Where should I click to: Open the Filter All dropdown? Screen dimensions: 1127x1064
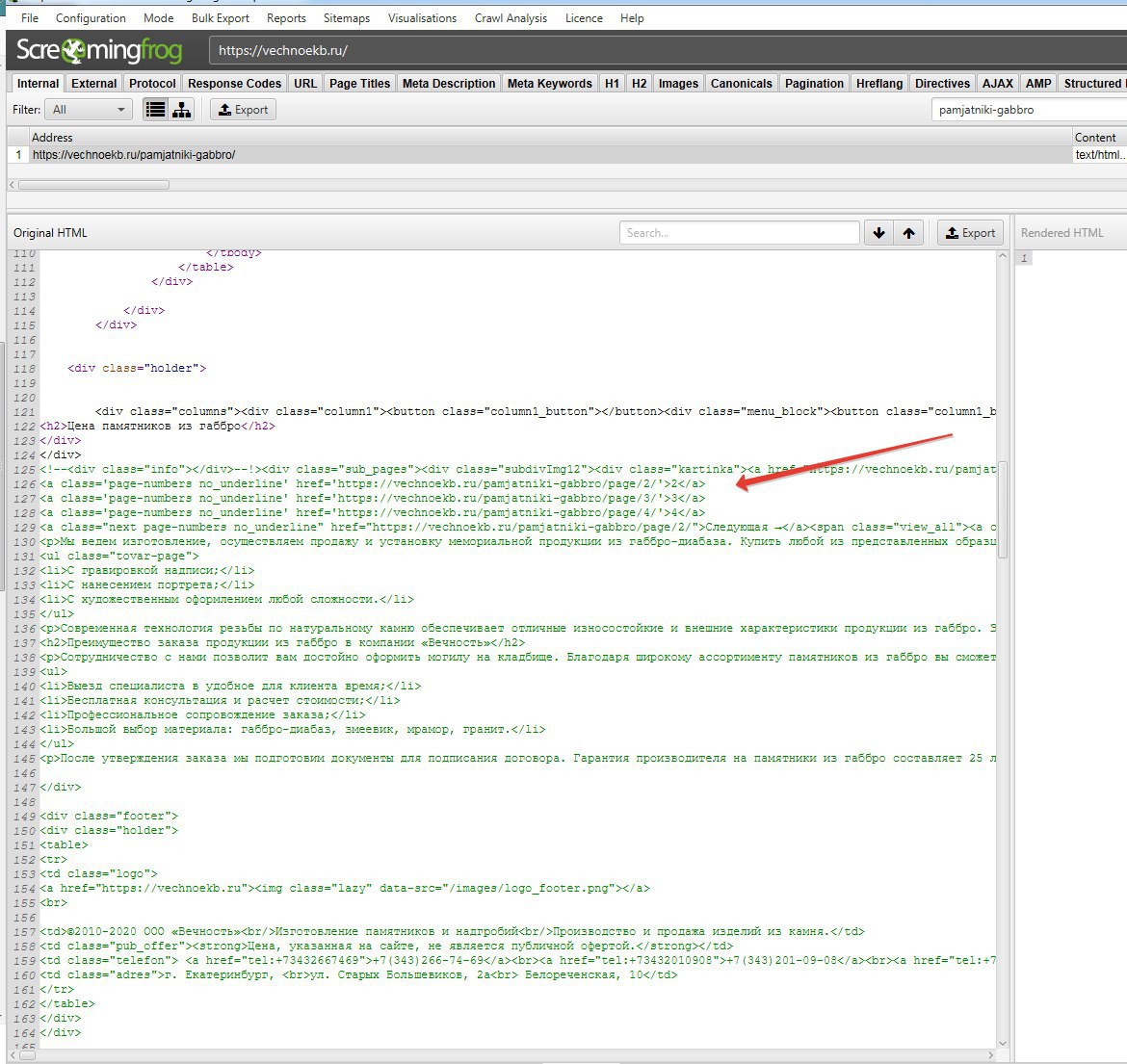tap(89, 109)
